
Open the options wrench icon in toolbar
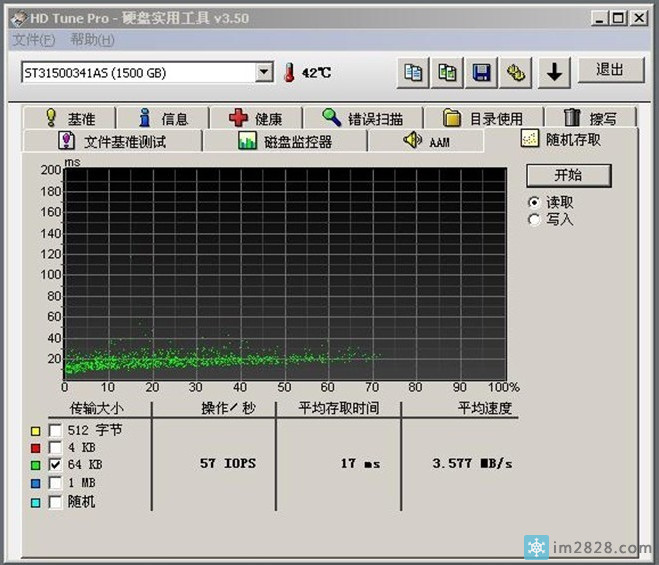(x=516, y=72)
